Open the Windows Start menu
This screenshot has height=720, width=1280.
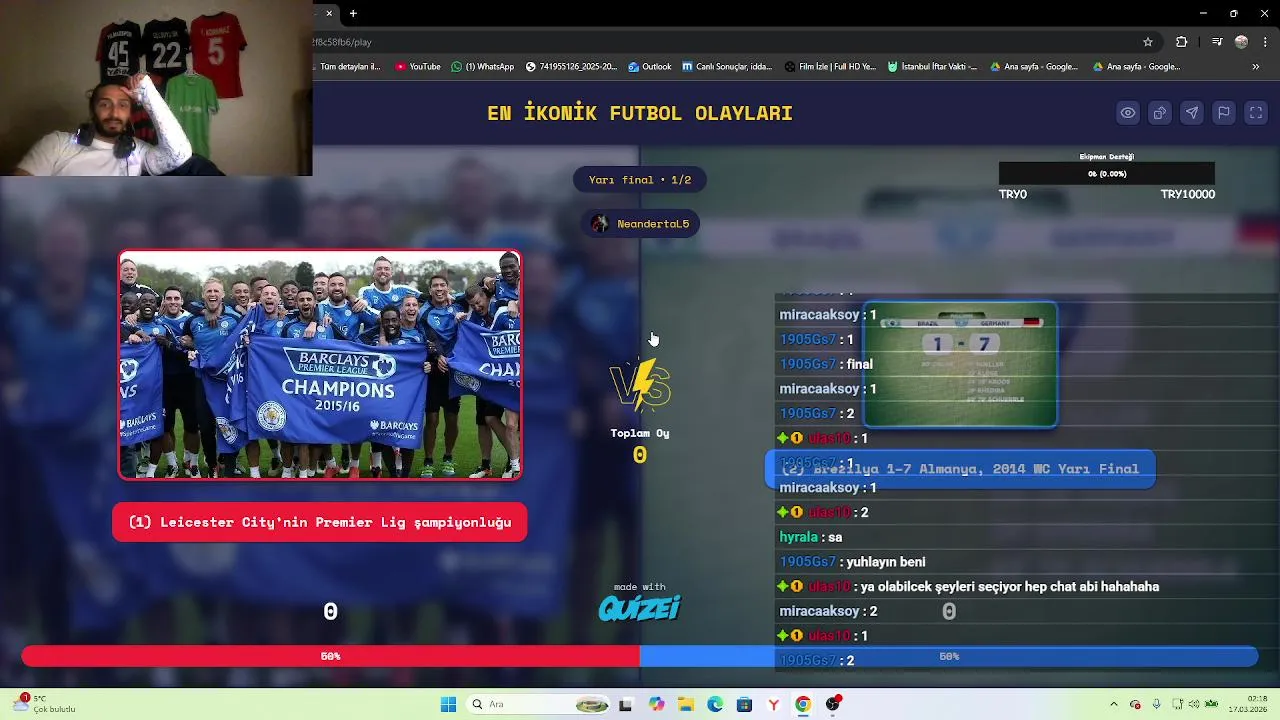pos(448,704)
